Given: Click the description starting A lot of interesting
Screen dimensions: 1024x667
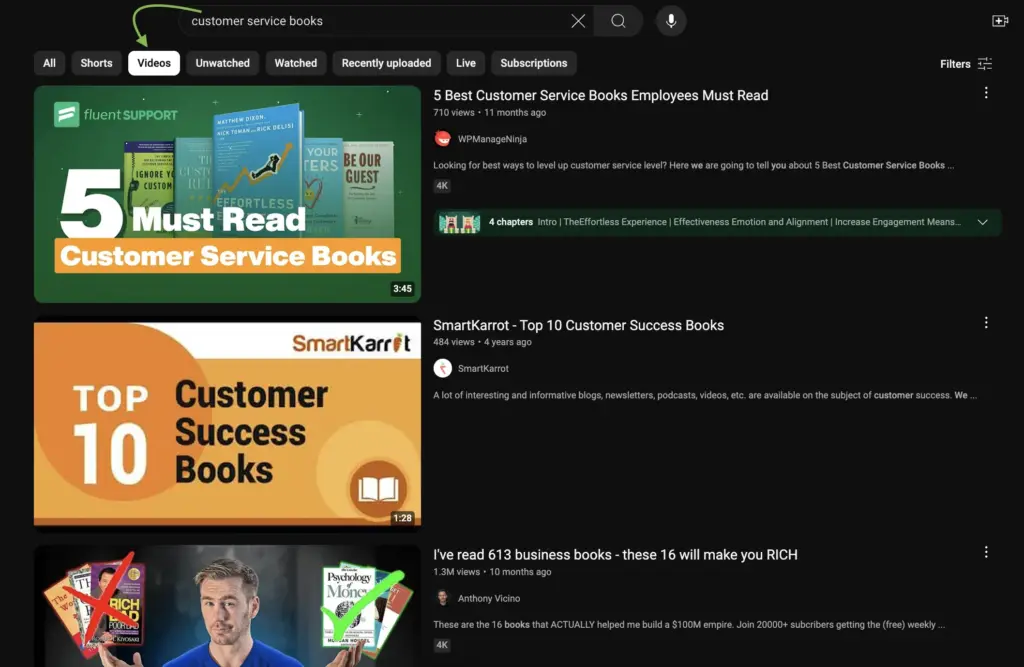Looking at the screenshot, I should (x=705, y=395).
